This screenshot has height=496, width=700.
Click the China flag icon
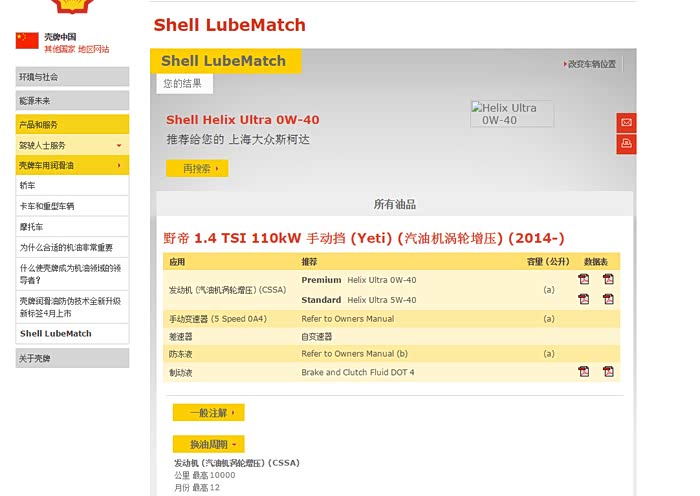coord(27,41)
